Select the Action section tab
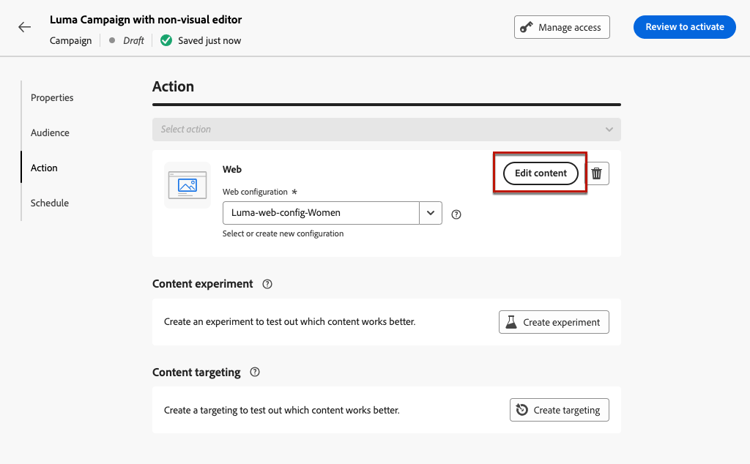 point(44,168)
